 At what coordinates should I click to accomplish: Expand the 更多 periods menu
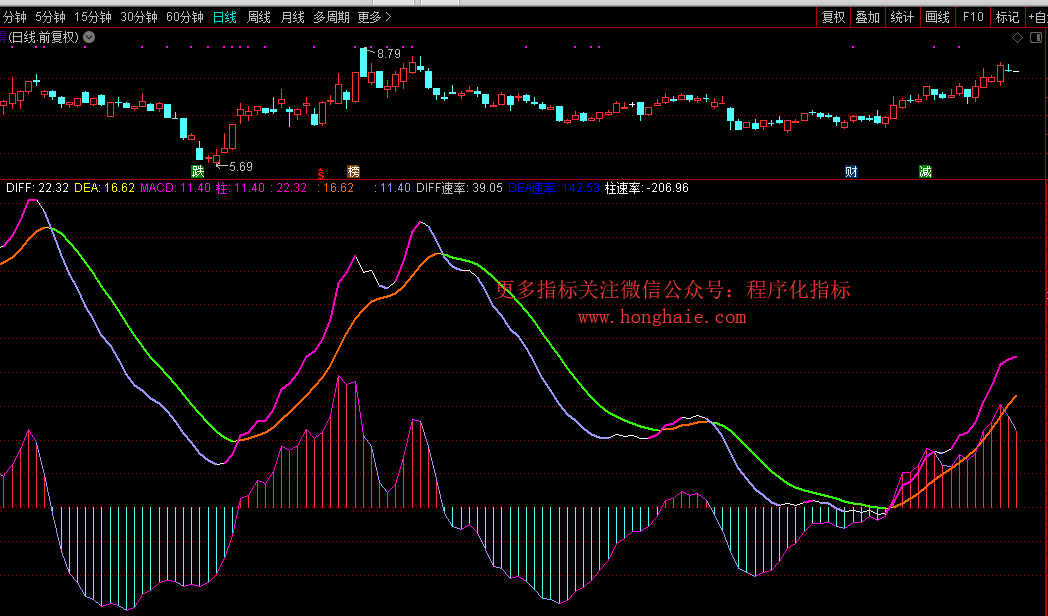point(374,17)
